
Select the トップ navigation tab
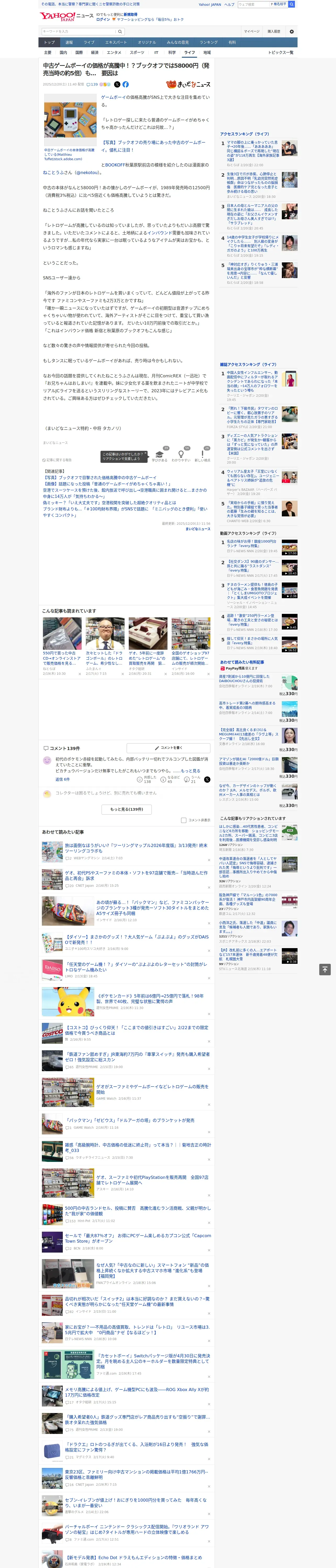pyautogui.click(x=49, y=43)
